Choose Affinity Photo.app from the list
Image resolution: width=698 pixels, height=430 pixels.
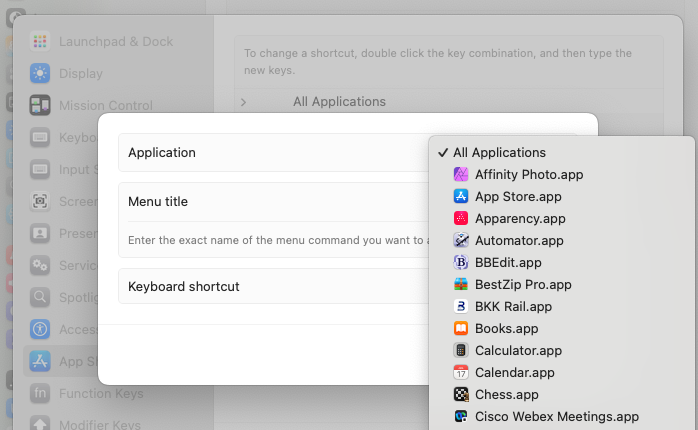point(561,174)
